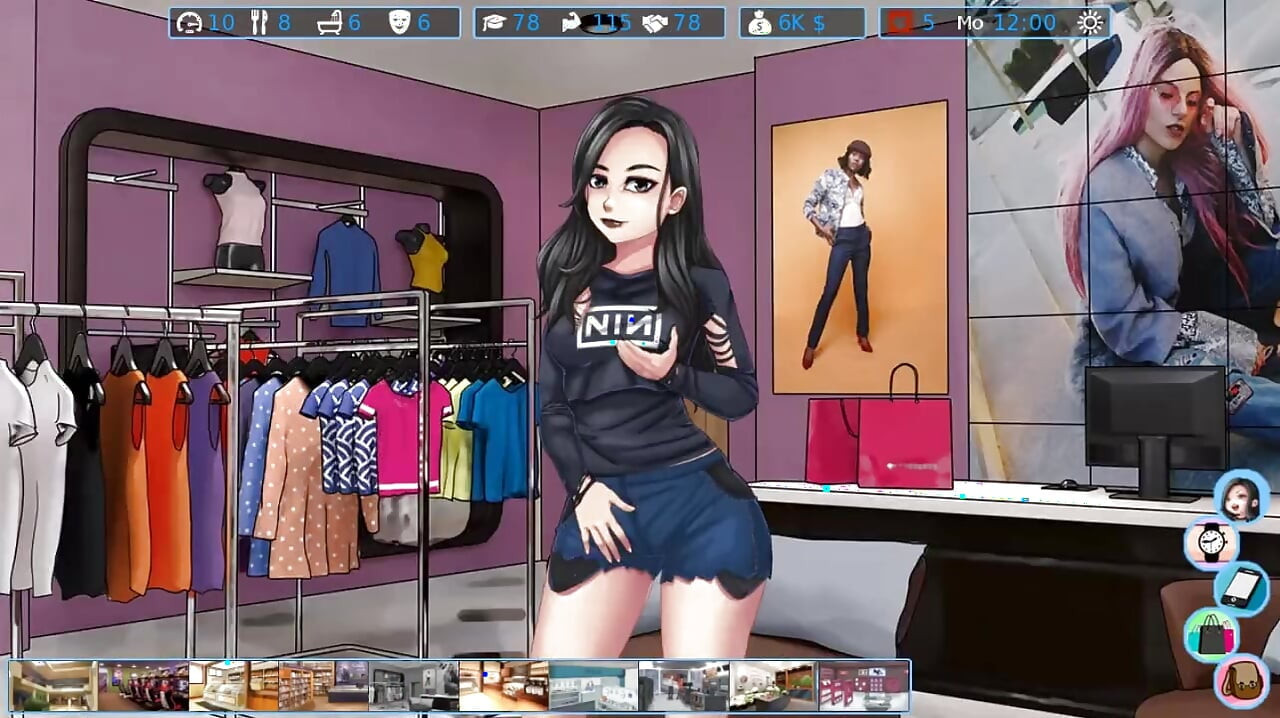Screen dimensions: 1280x718
Task: Click the graduation cap intelligence icon
Action: pyautogui.click(x=494, y=22)
